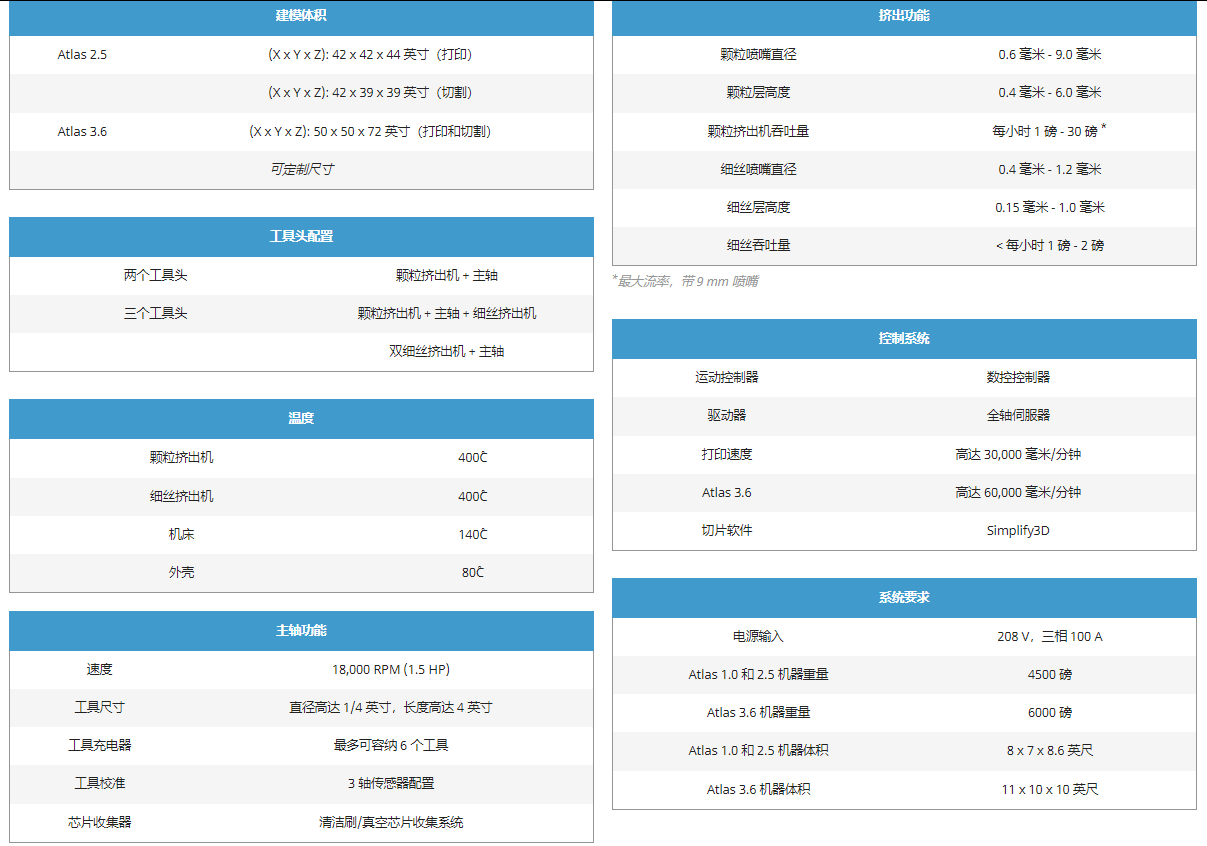Click the '直径高达 1/4 英寸，长度高达 4 英寸' value

391,707
